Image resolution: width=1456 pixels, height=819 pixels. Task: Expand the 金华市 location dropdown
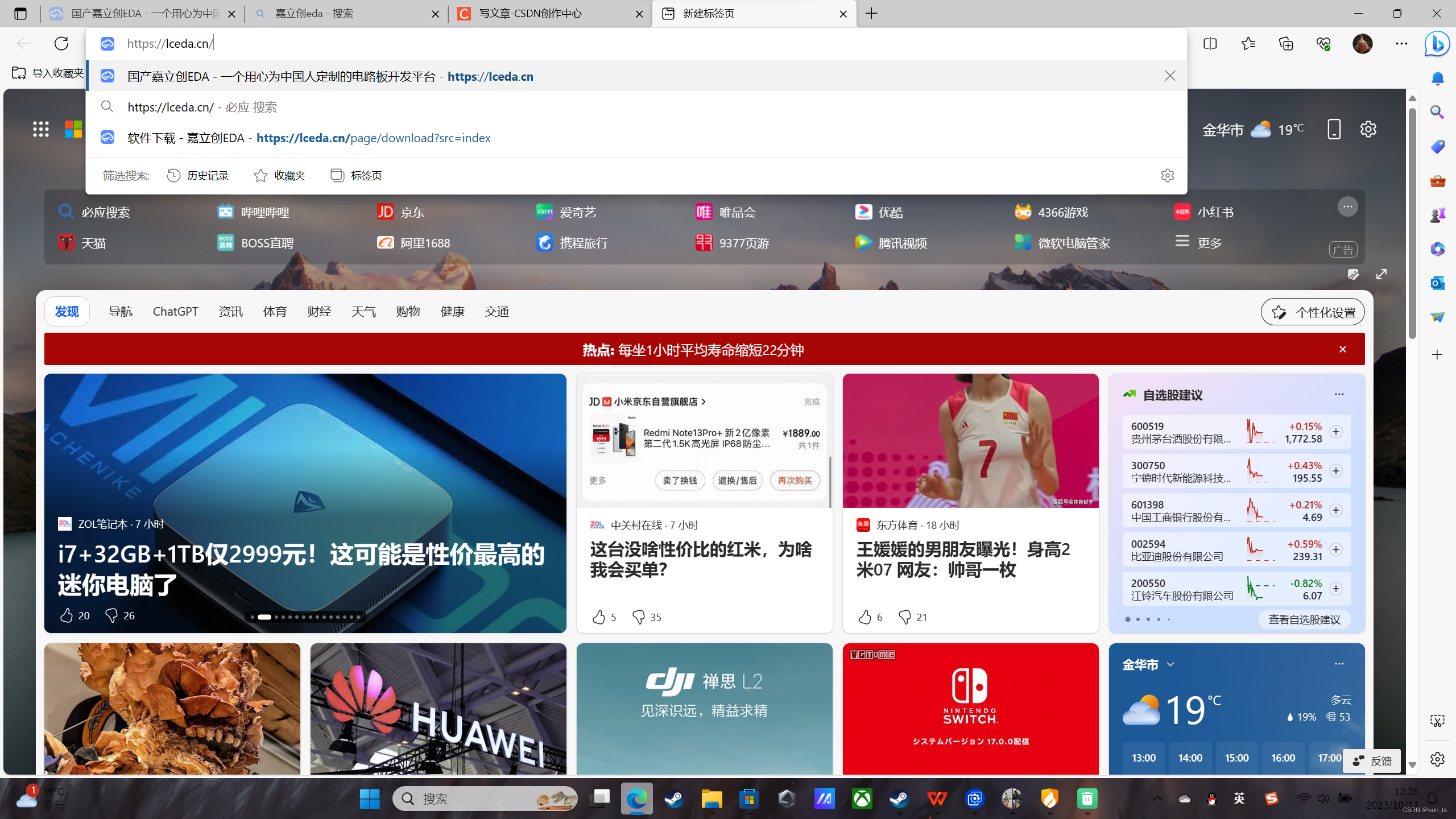(1170, 664)
